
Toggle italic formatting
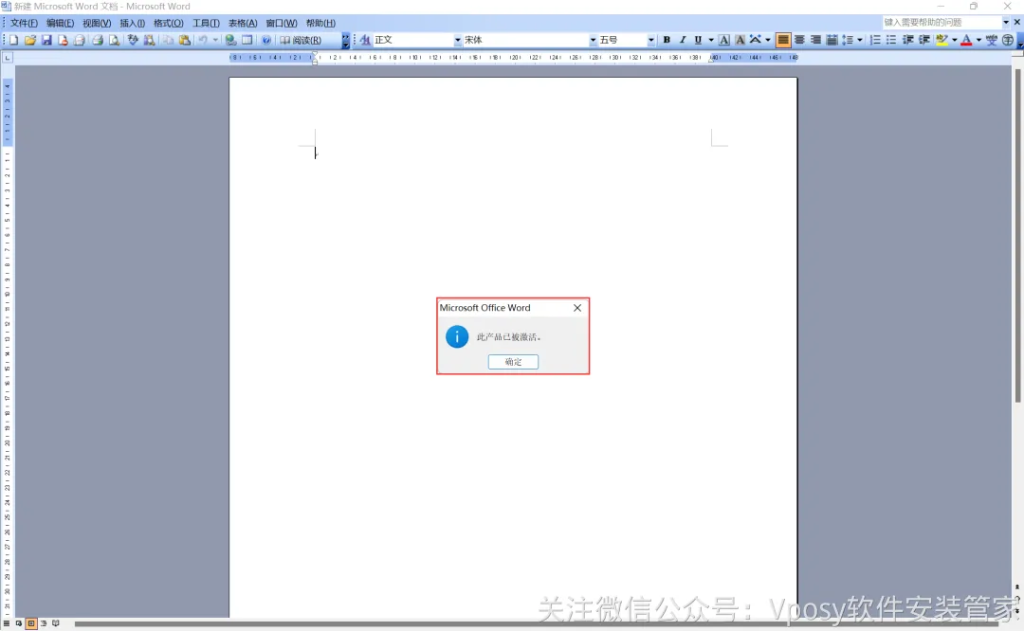tap(682, 40)
